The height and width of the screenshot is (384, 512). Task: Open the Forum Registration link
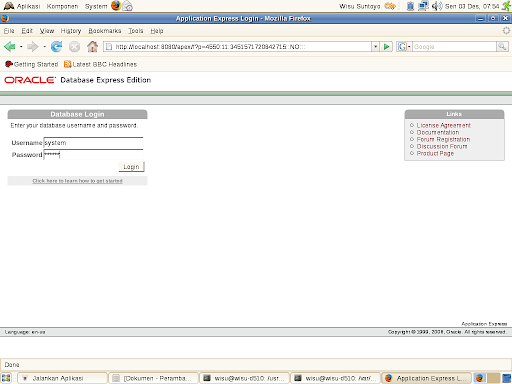pos(443,139)
